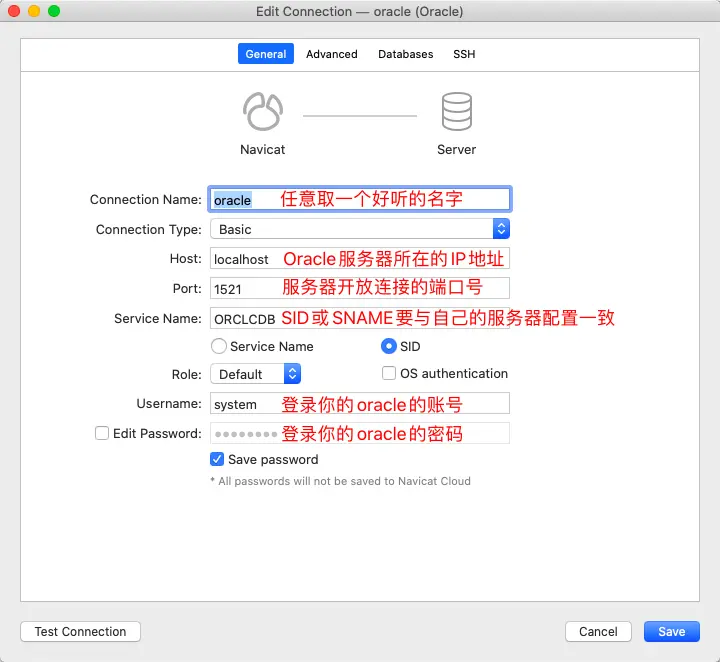Click the Port input field
The height and width of the screenshot is (662, 720).
[x=360, y=288]
